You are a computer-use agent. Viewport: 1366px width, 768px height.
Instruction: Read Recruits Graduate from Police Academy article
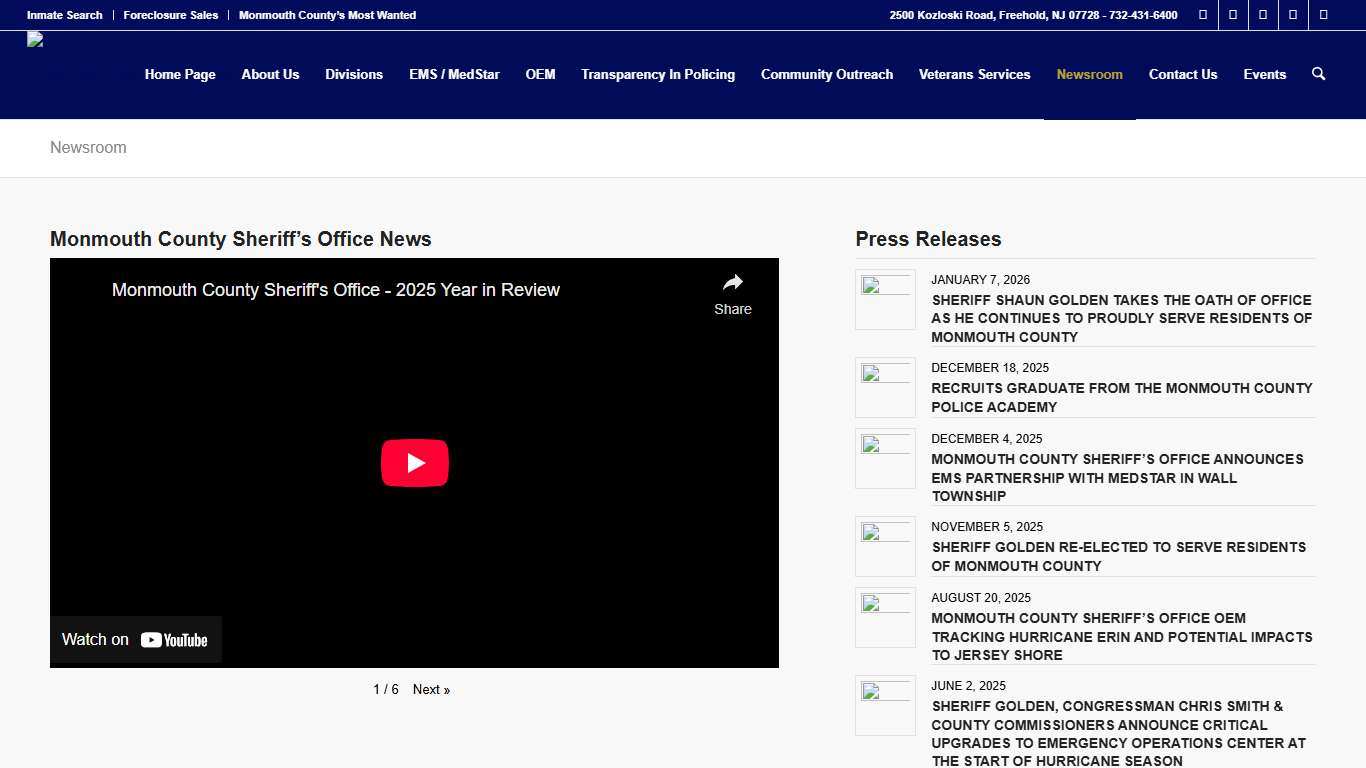[x=1121, y=397]
